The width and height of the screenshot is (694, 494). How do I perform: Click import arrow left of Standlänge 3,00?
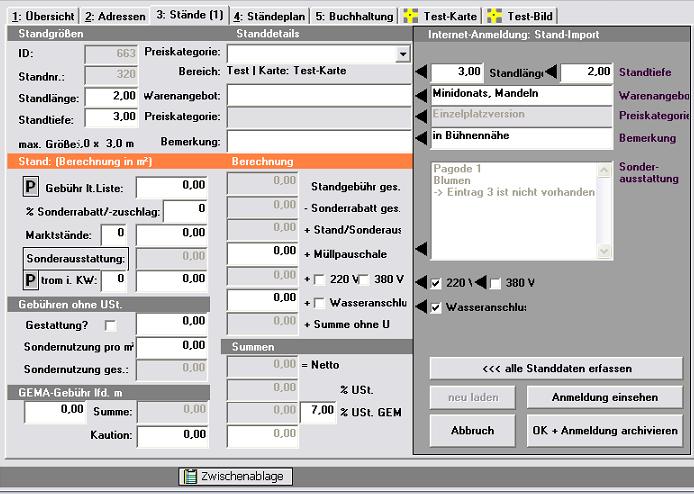[x=422, y=72]
